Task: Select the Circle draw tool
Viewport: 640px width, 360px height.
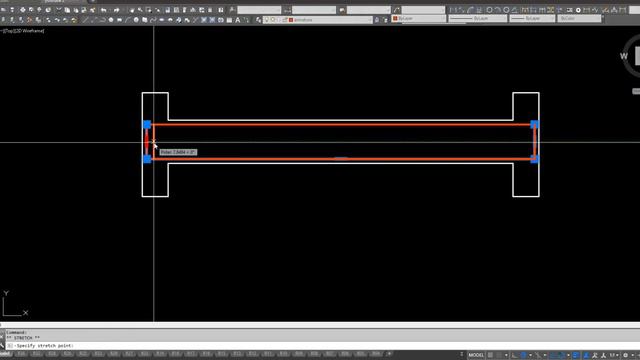Action: [x=136, y=20]
